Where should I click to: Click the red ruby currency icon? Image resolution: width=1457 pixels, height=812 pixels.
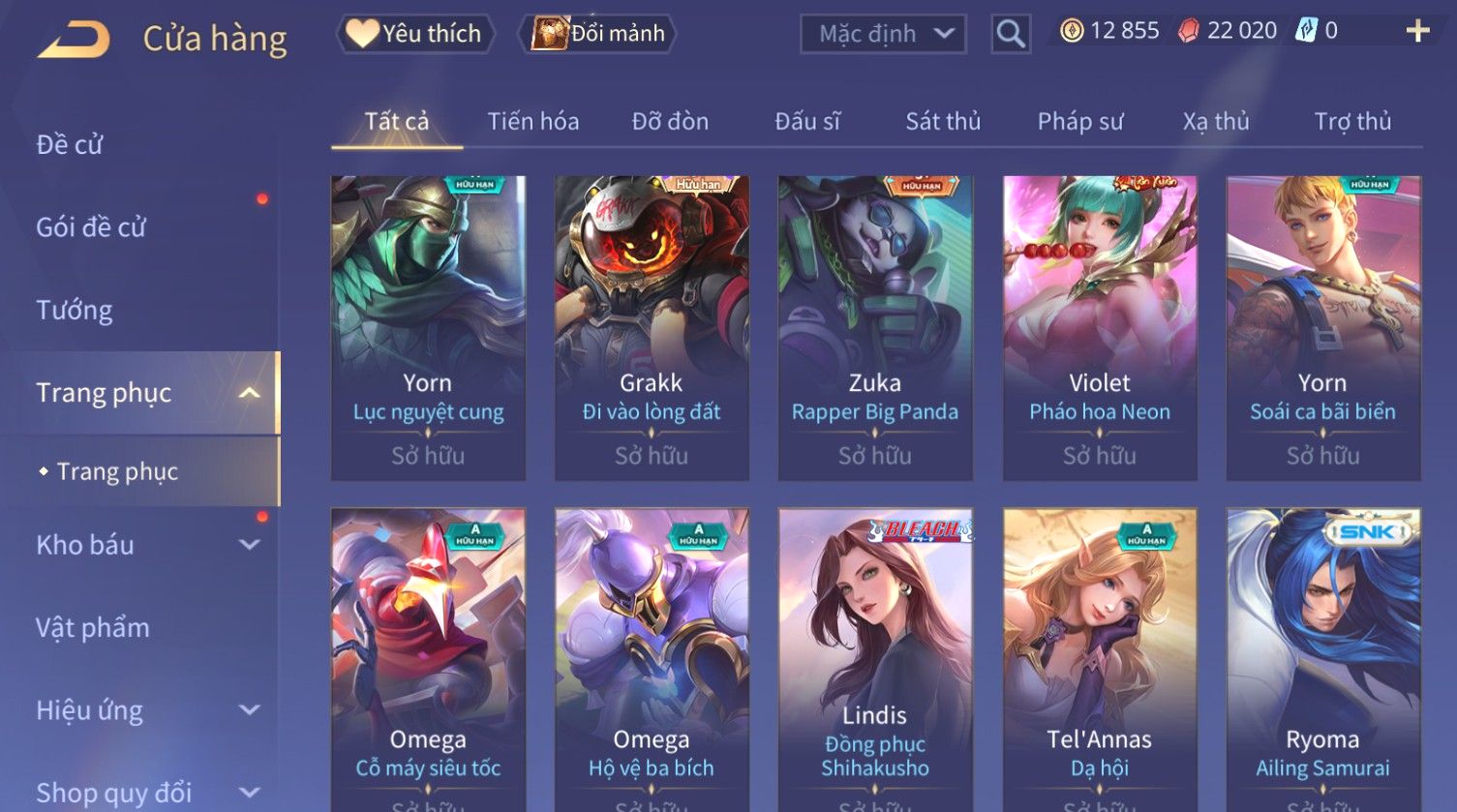[1188, 32]
